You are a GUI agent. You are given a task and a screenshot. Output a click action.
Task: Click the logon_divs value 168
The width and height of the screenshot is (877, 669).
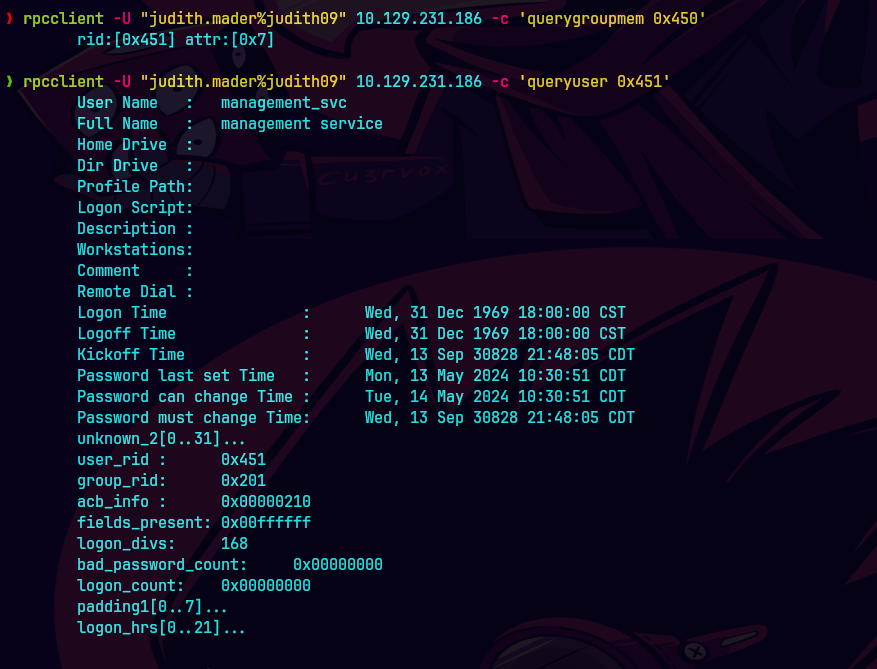234,544
